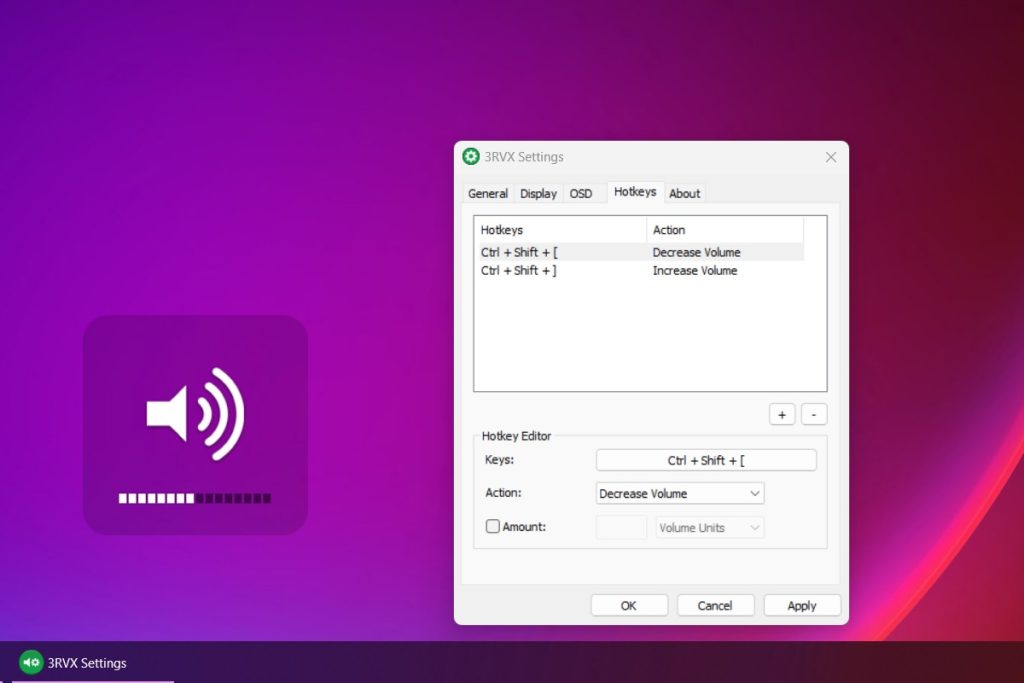Go to the OSD tab
This screenshot has width=1024, height=683.
tap(581, 193)
